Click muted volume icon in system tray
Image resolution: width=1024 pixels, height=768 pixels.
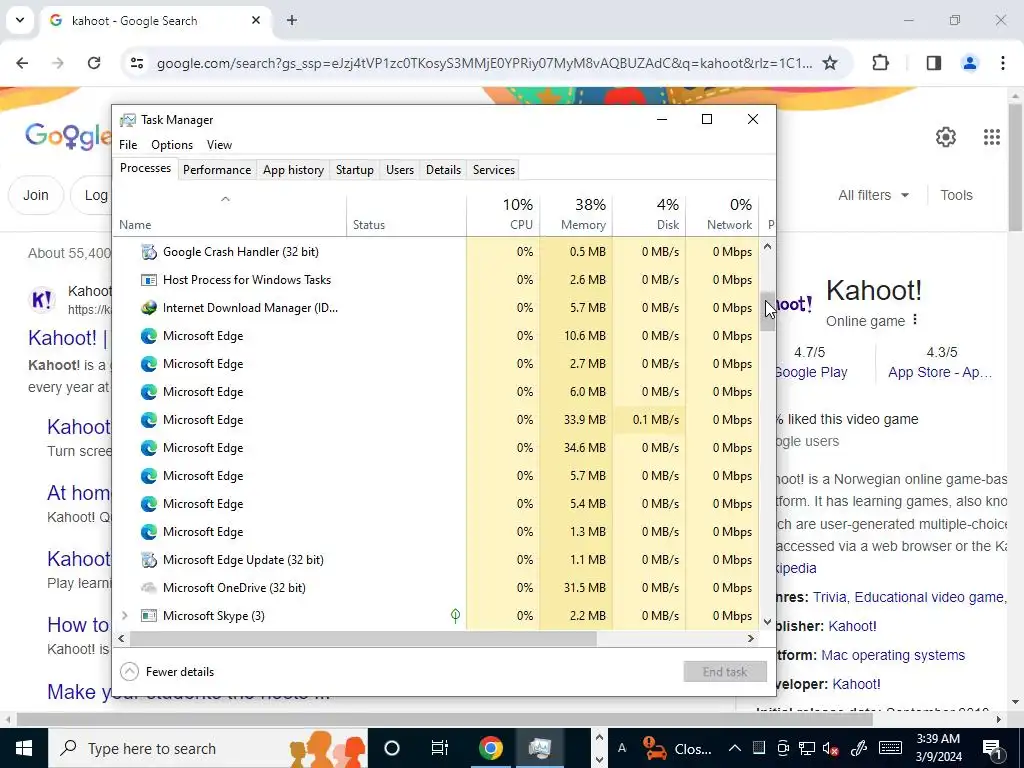pos(831,748)
